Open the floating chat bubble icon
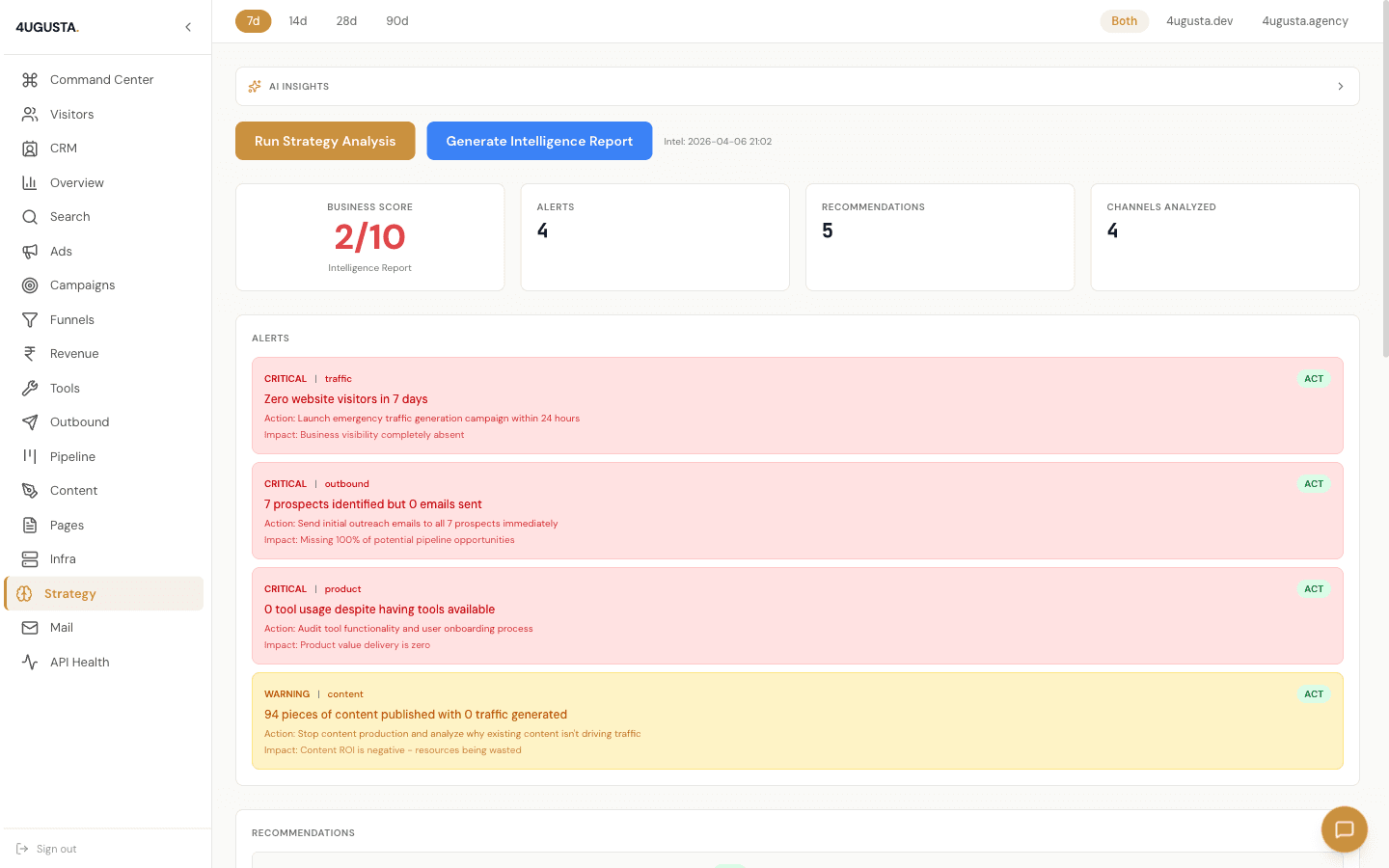1389x868 pixels. pos(1344,828)
